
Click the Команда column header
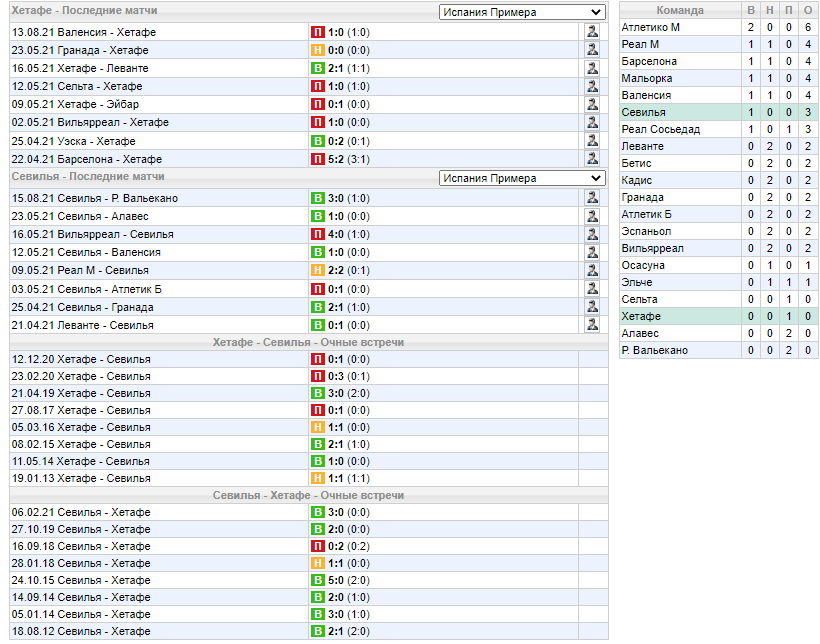tap(680, 10)
